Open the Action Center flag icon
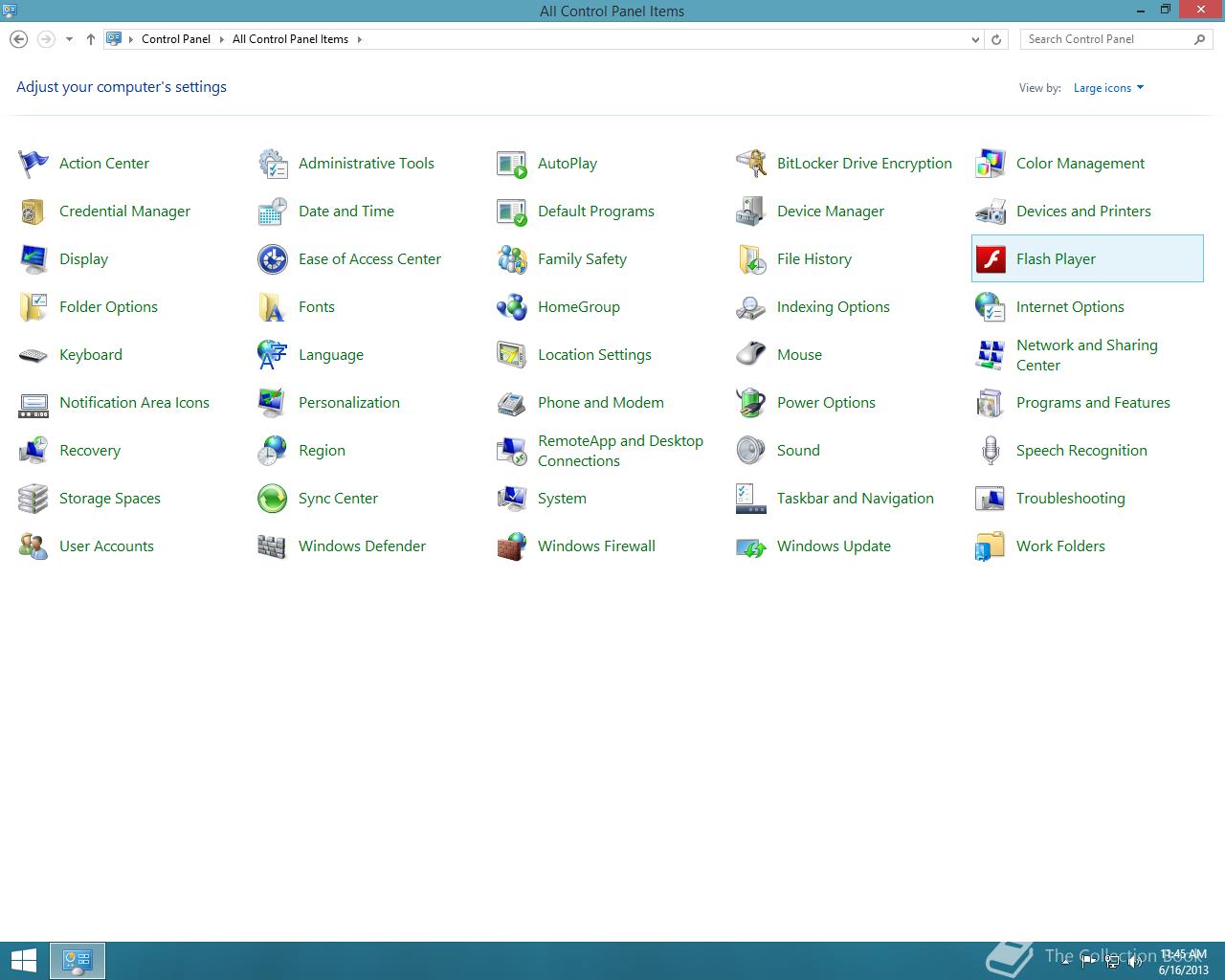The height and width of the screenshot is (980, 1225). click(33, 164)
